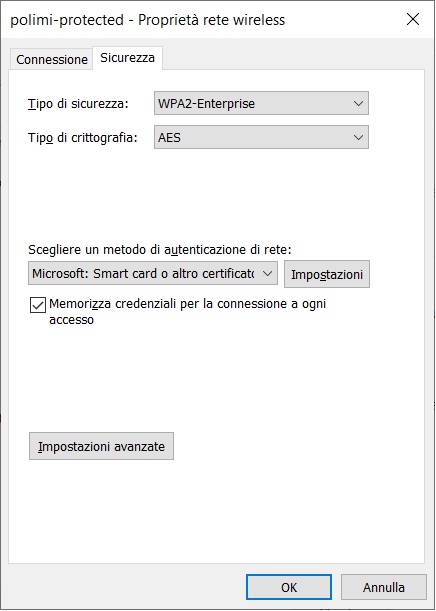
Task: Click the Tipo di sicurezza label
Action: pyautogui.click(x=78, y=104)
